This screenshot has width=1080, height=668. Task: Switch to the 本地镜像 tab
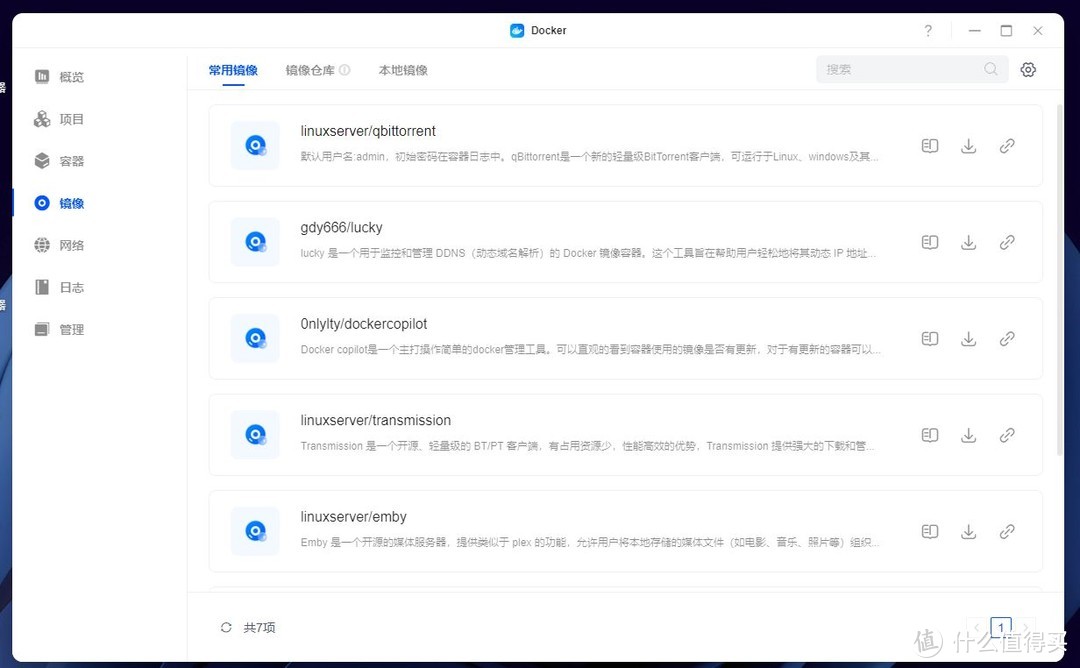coord(402,70)
